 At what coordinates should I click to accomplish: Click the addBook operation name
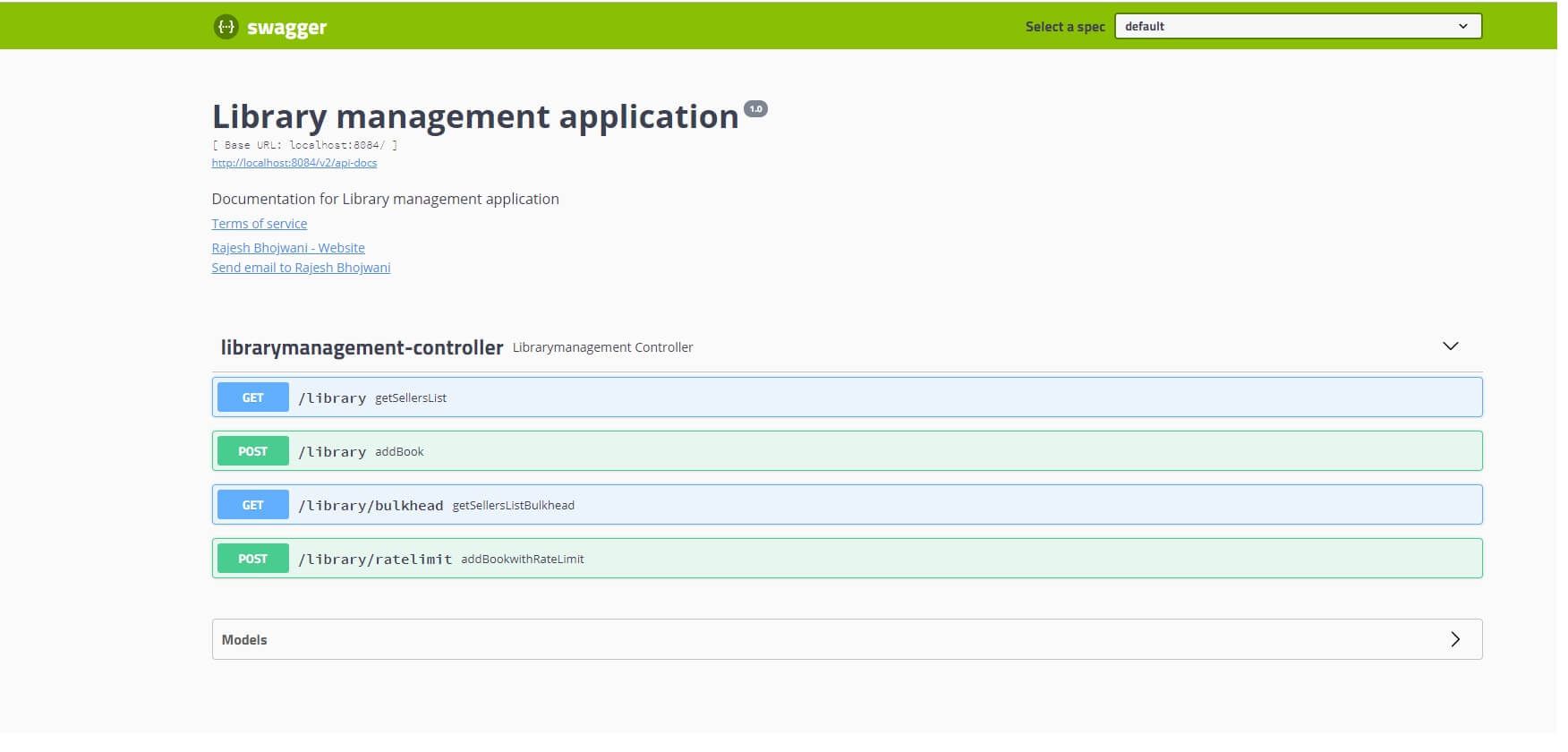point(399,451)
